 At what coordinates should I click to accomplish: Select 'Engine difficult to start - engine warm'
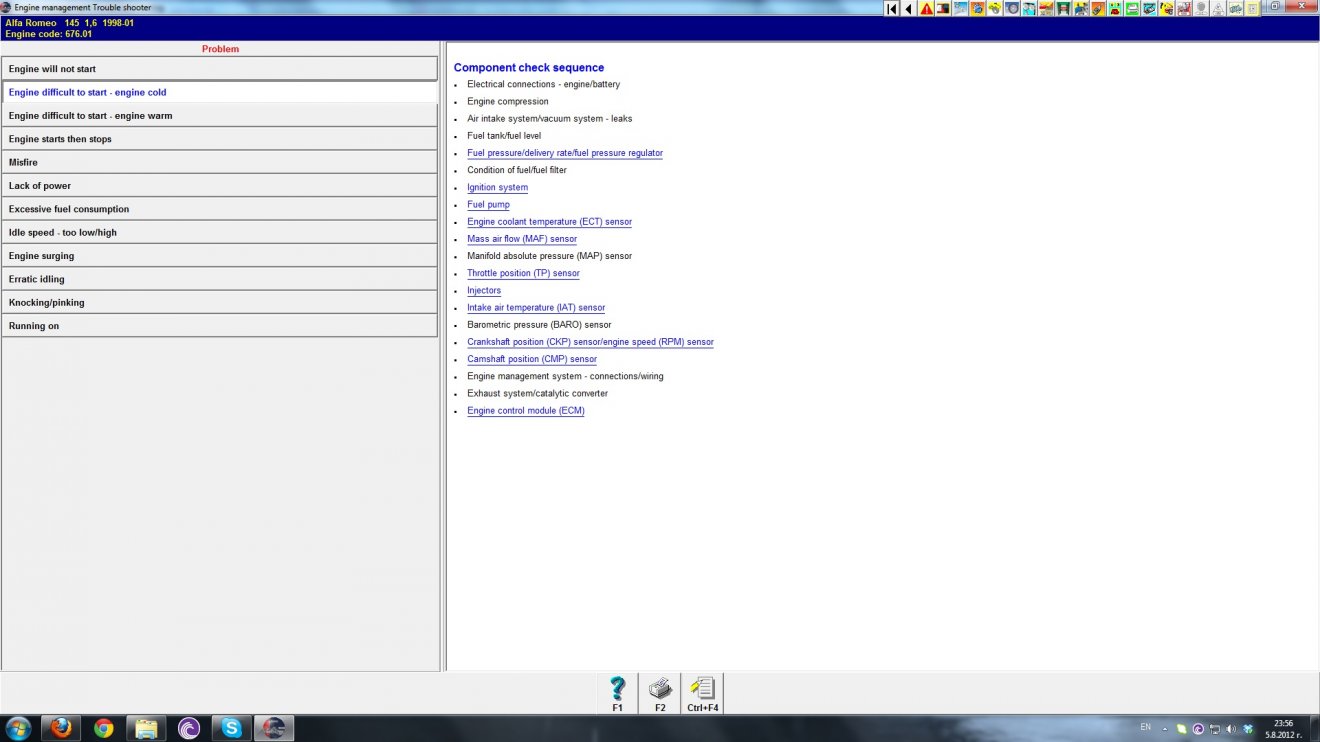(219, 116)
